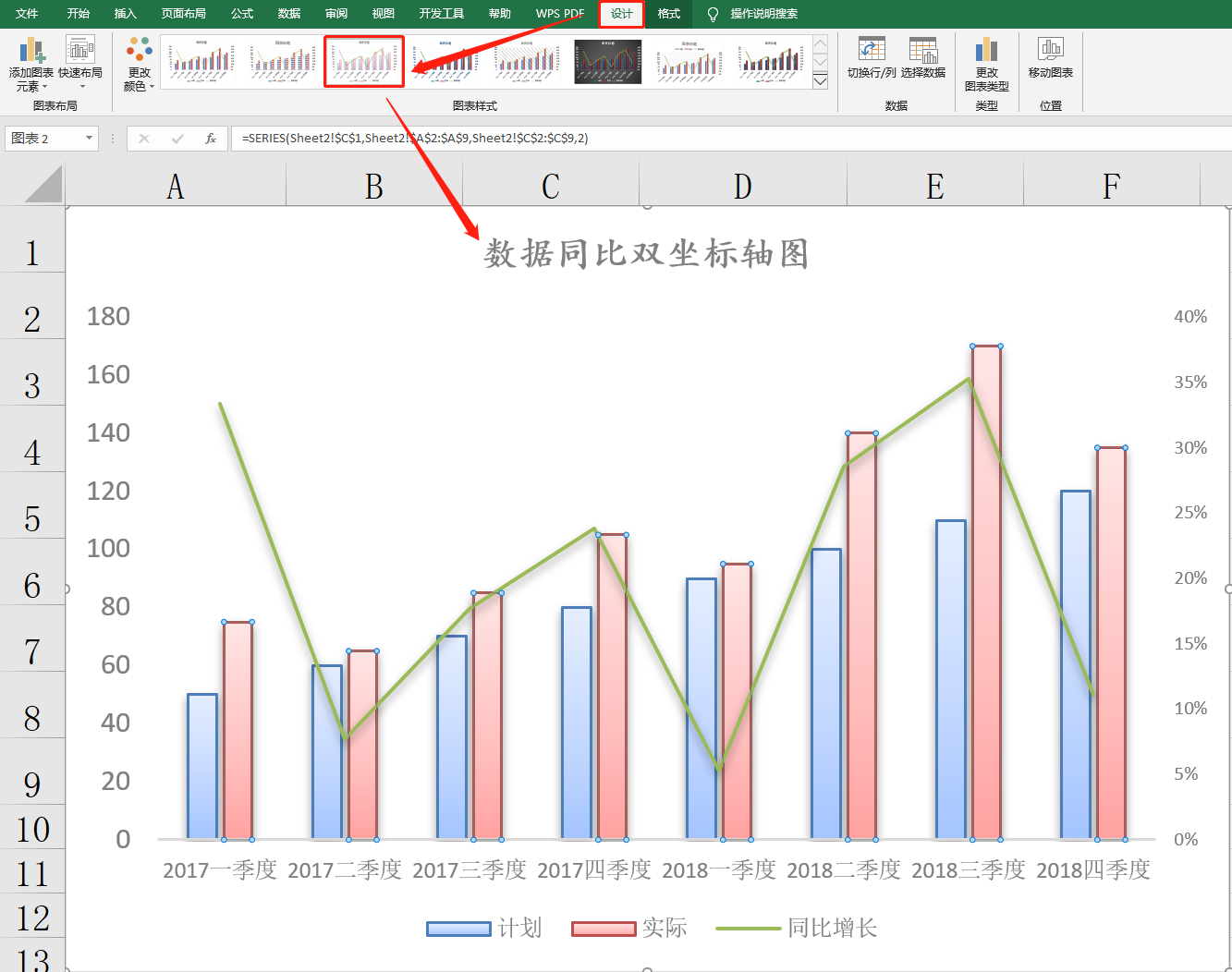Screen dimensions: 1232x972
Task: Open Change Colors (更改颜色) palette
Action: point(139,64)
